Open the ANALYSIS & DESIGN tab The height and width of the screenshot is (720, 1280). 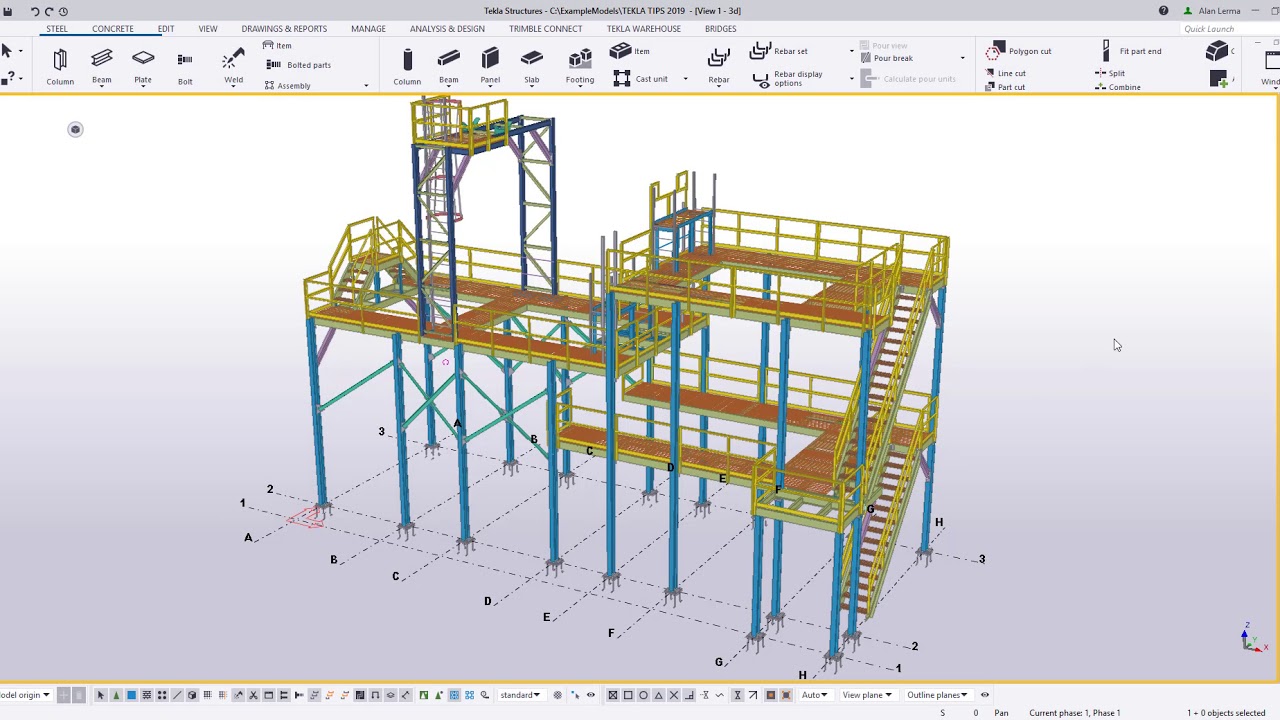[447, 29]
